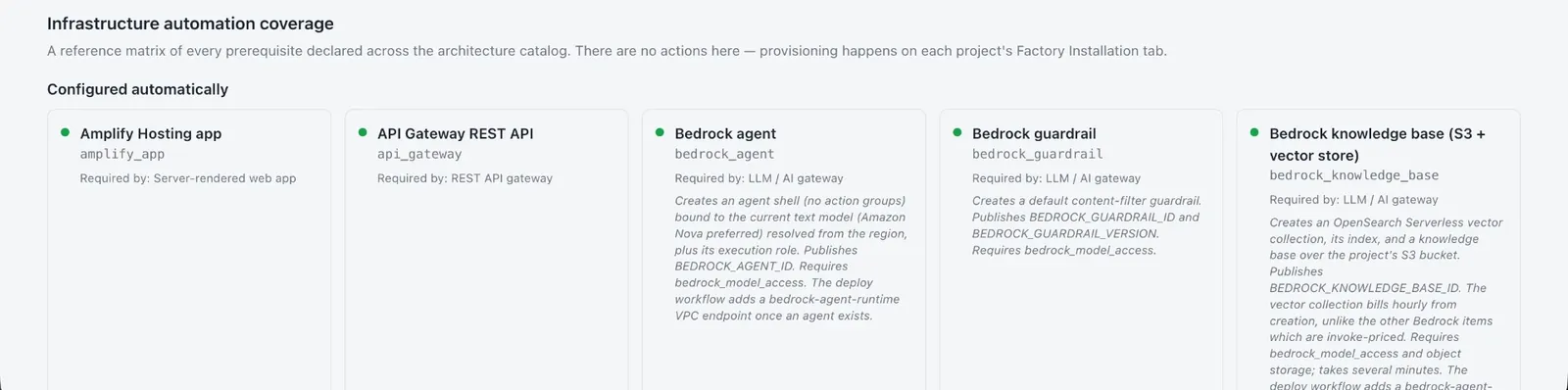Click green status dot beside Bedrock agent
The height and width of the screenshot is (390, 1568).
point(660,132)
